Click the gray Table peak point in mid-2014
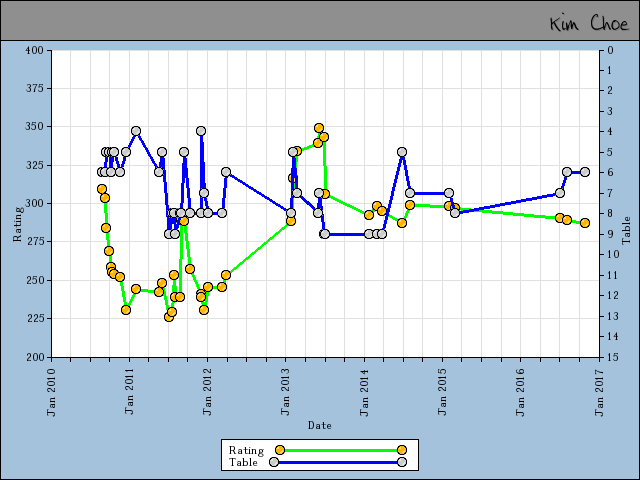The width and height of the screenshot is (640, 480). 402,152
